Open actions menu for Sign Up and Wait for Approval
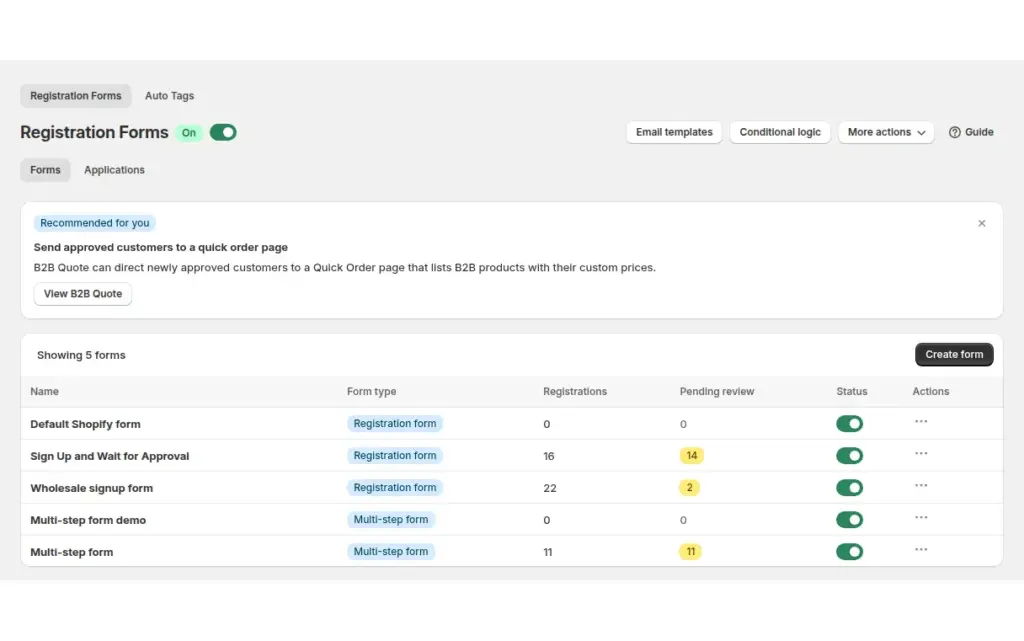Viewport: 1024px width, 641px height. 921,454
